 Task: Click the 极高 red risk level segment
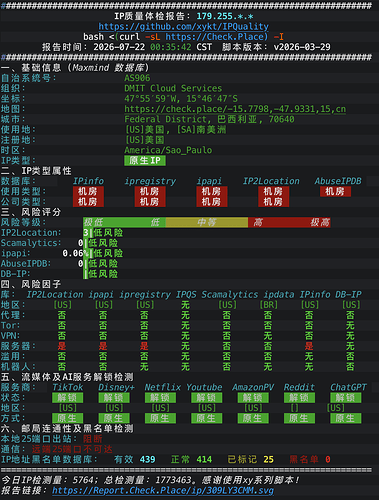320,222
